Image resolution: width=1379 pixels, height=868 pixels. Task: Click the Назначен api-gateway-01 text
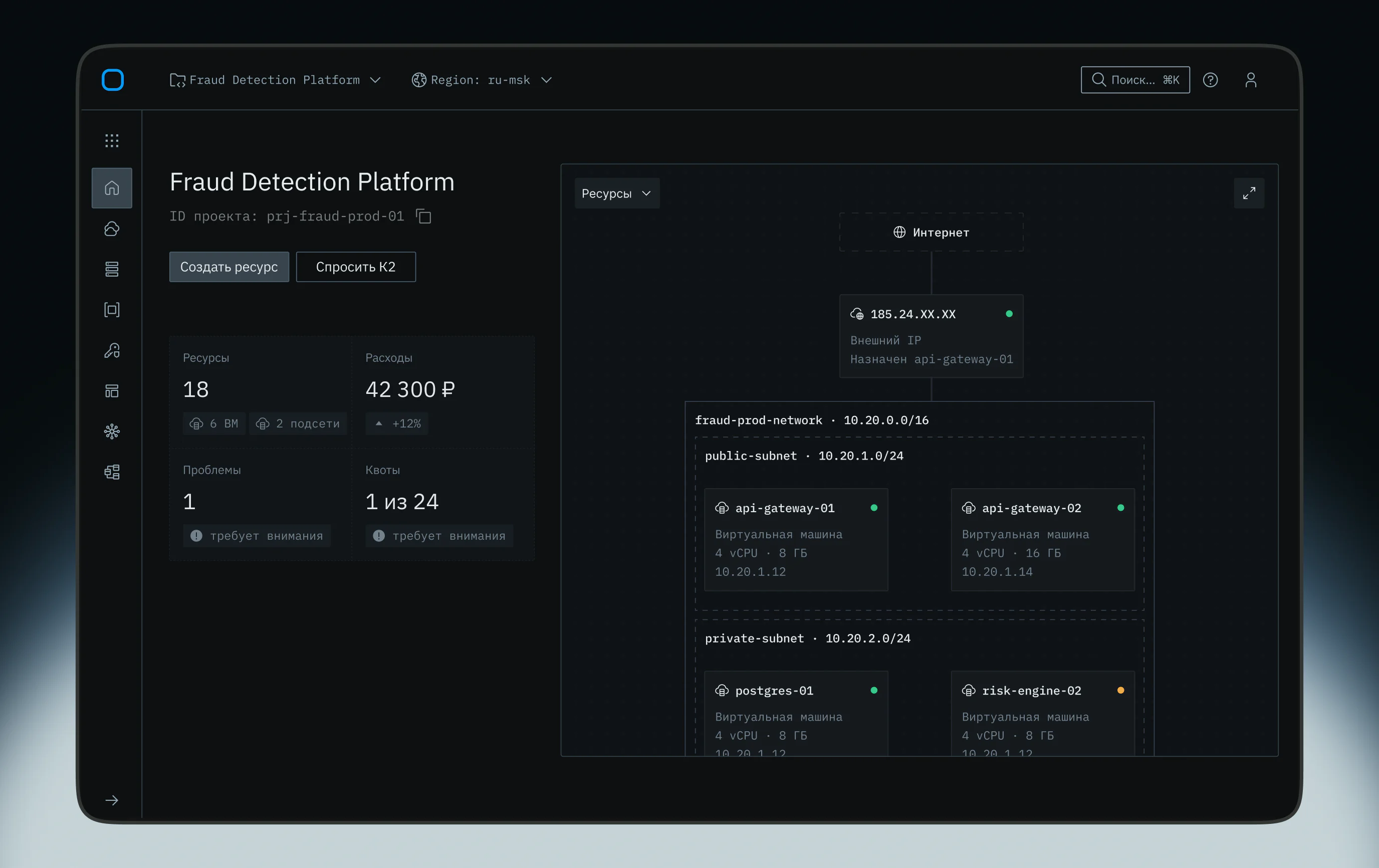[932, 359]
